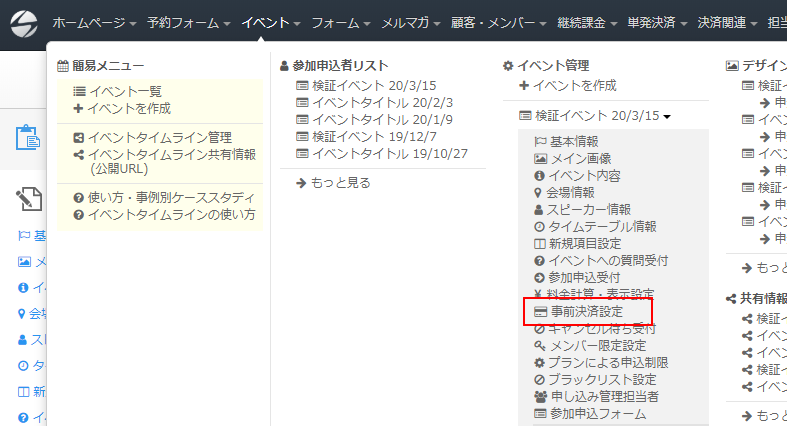Open the イベント一覧 list link
This screenshot has width=787, height=426.
[123, 91]
